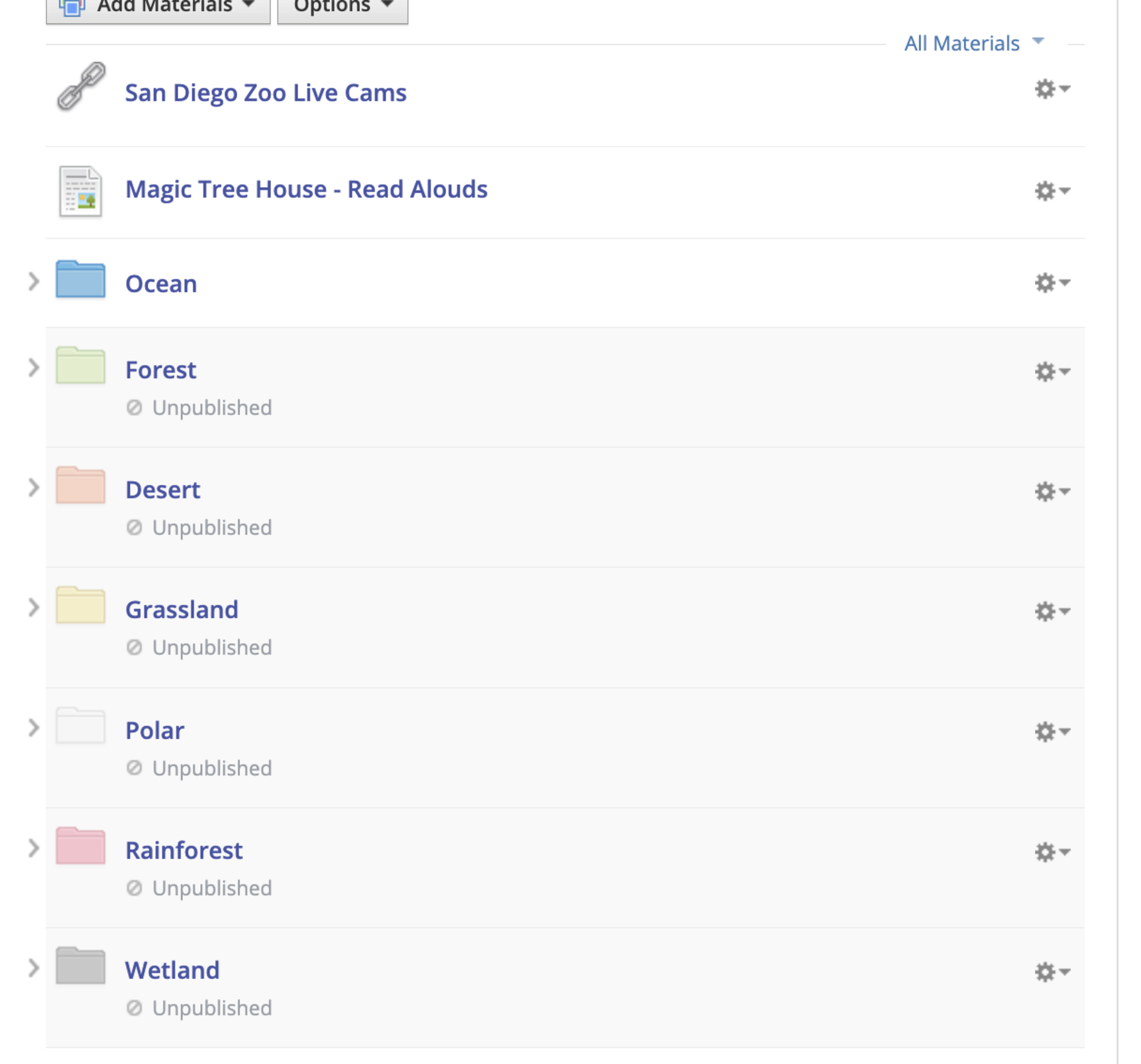Viewport: 1141px width, 1064px height.
Task: Expand the Grassland folder arrow
Action: pyautogui.click(x=34, y=607)
